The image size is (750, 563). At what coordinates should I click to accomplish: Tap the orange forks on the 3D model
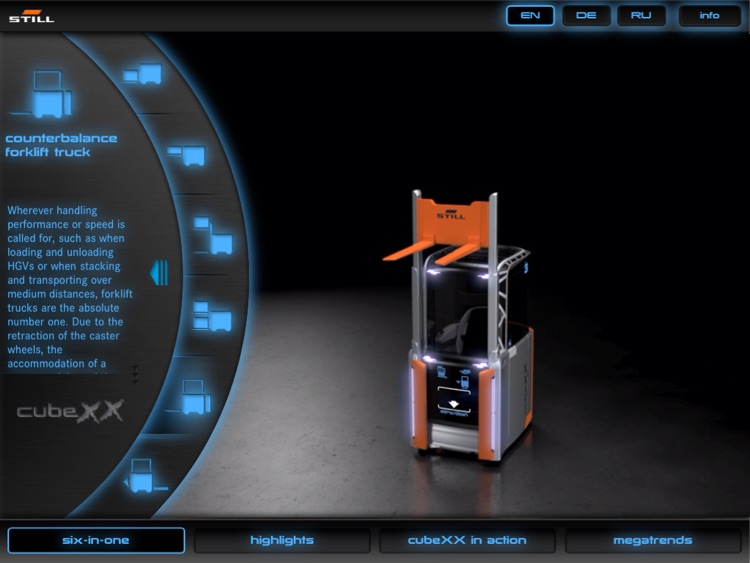pyautogui.click(x=433, y=253)
